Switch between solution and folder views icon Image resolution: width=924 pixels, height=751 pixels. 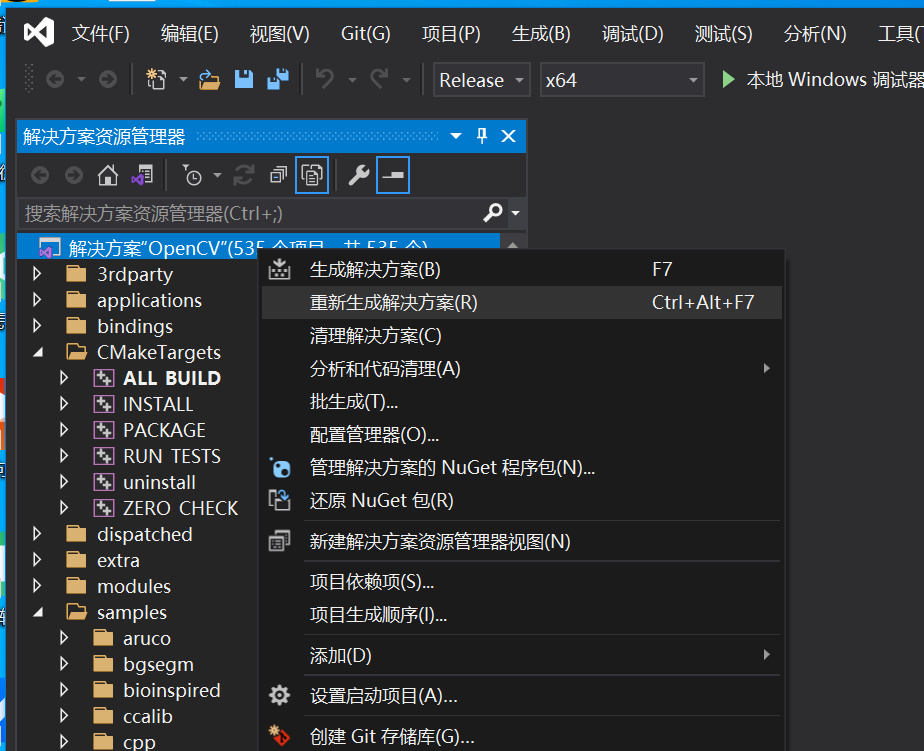(143, 175)
